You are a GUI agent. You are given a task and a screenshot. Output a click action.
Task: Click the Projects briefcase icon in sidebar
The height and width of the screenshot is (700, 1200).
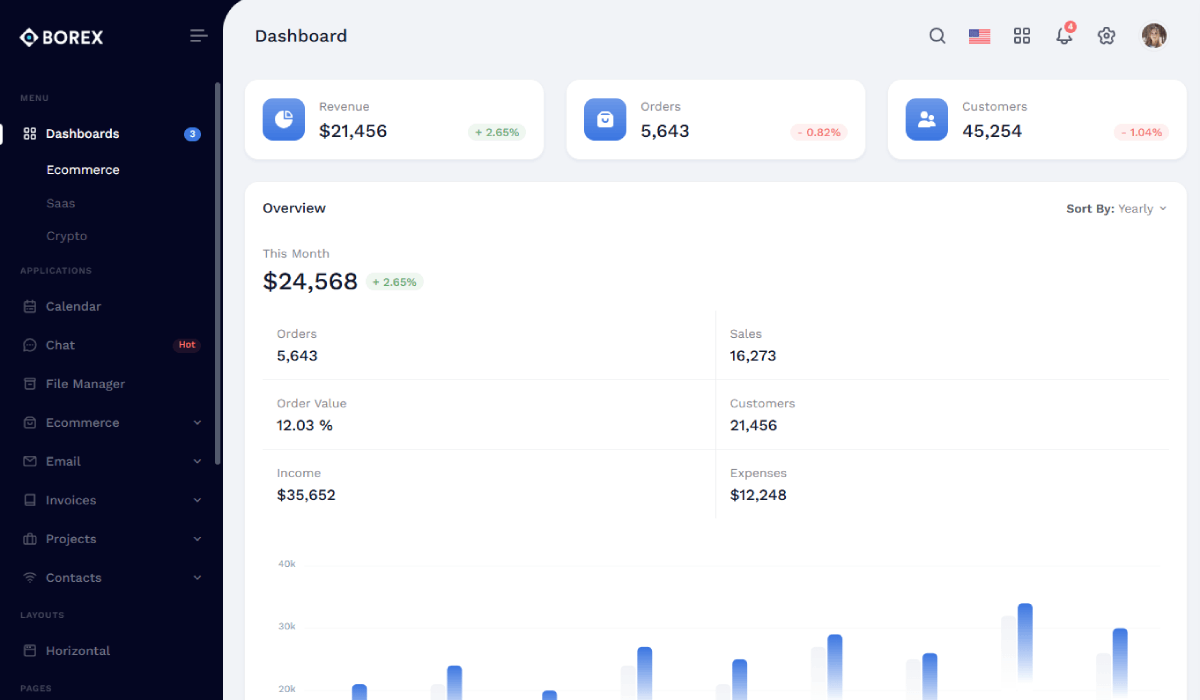coord(30,539)
